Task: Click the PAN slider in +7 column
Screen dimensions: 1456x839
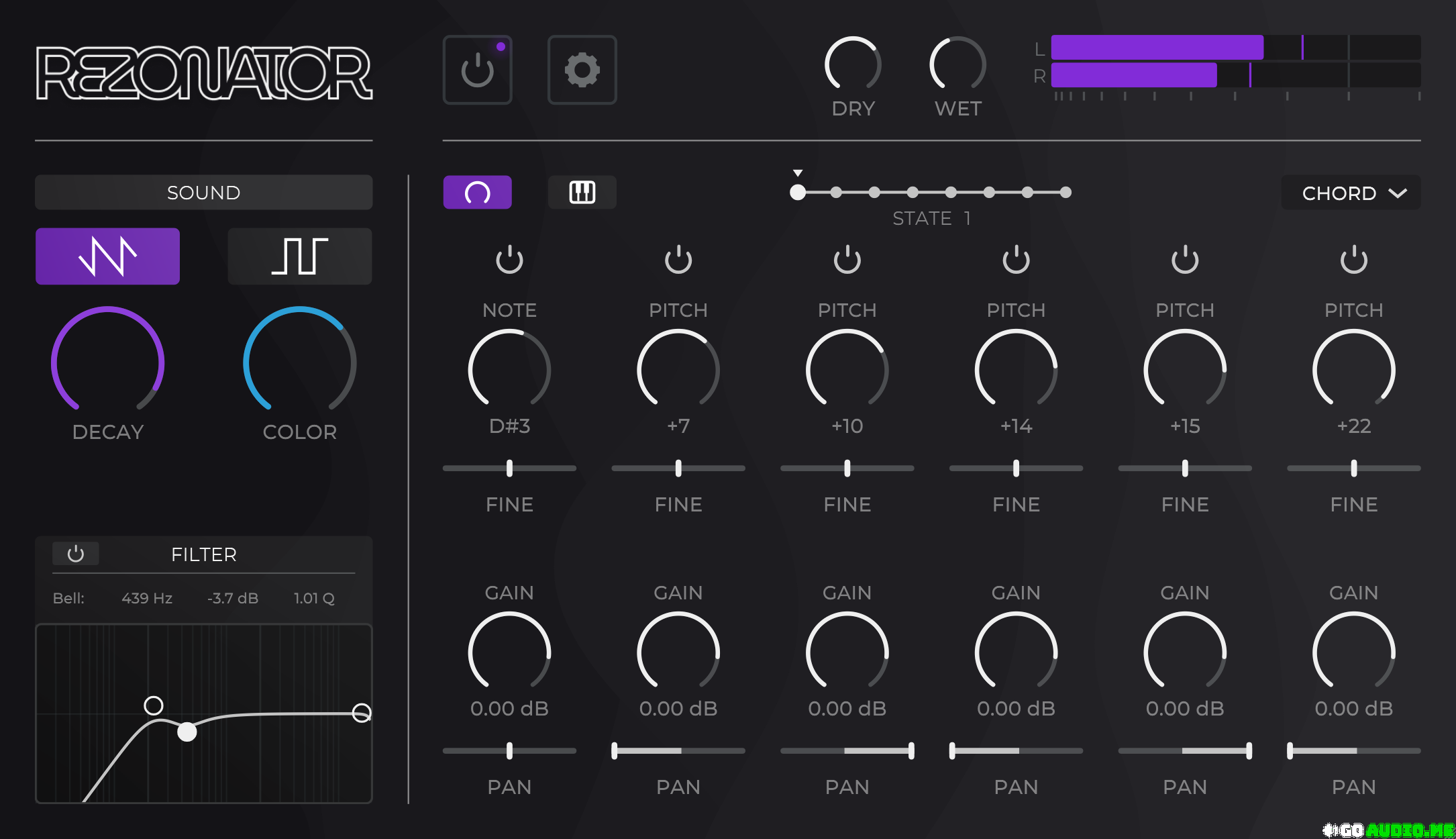Action: coord(678,750)
